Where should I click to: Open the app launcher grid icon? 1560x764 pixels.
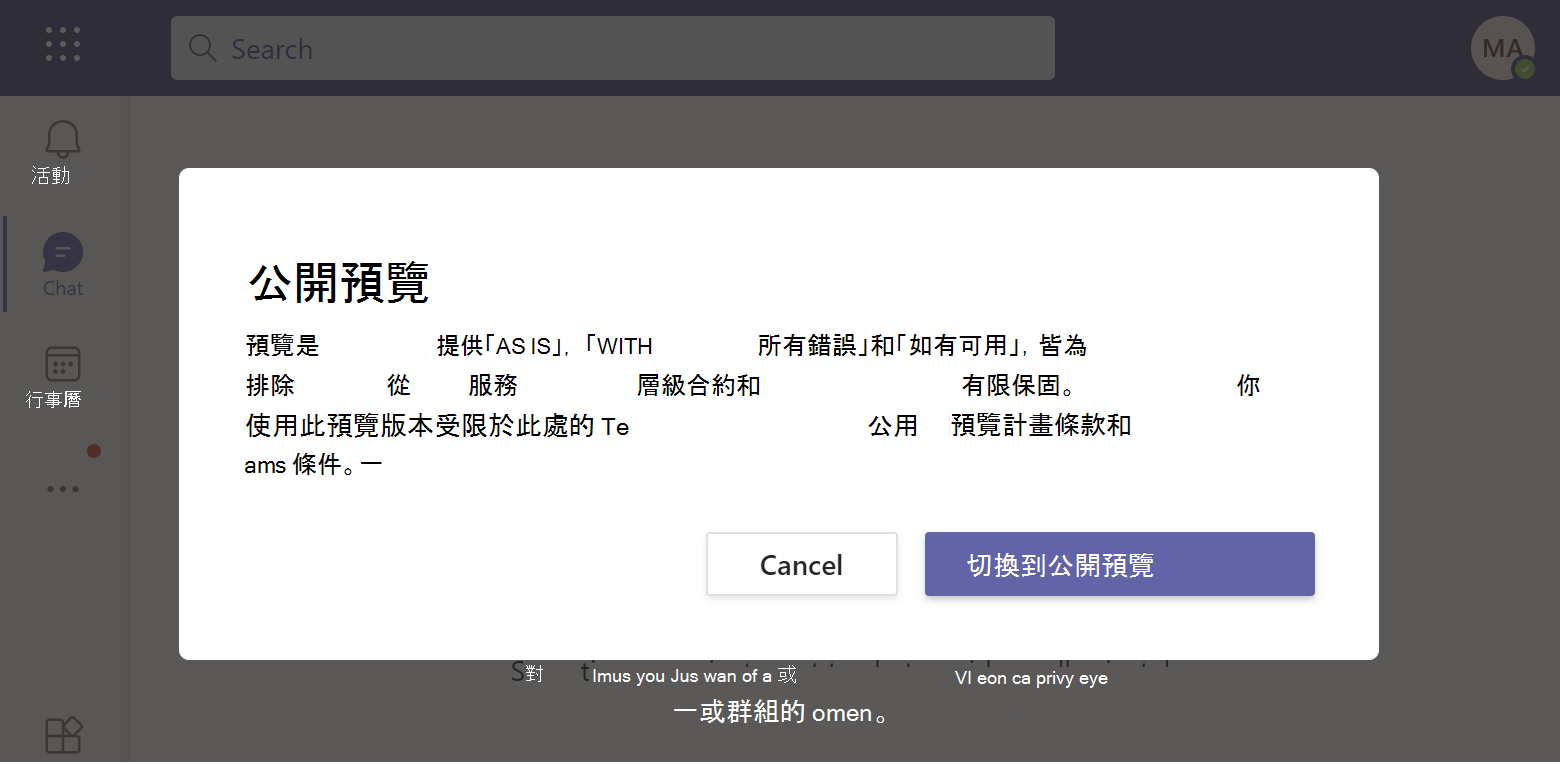click(x=63, y=44)
